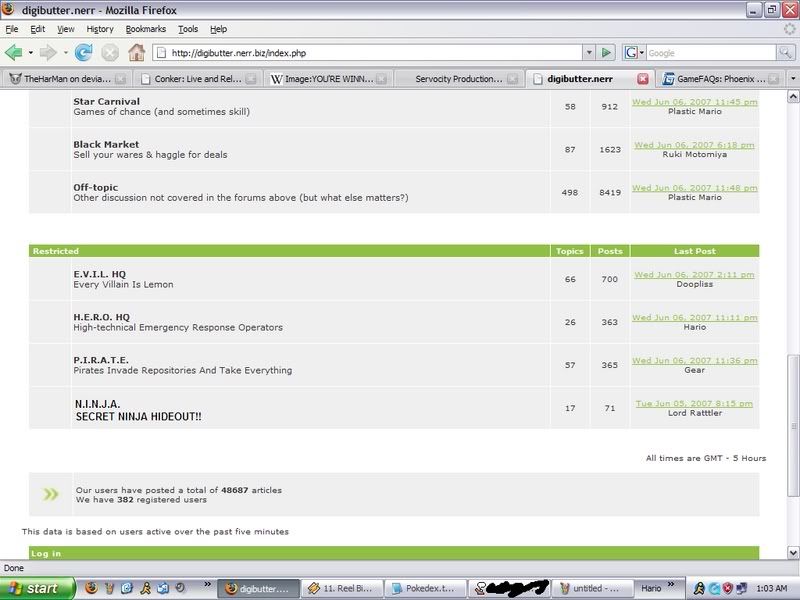800x600 pixels.
Task: Open the Tools menu
Action: click(x=188, y=30)
